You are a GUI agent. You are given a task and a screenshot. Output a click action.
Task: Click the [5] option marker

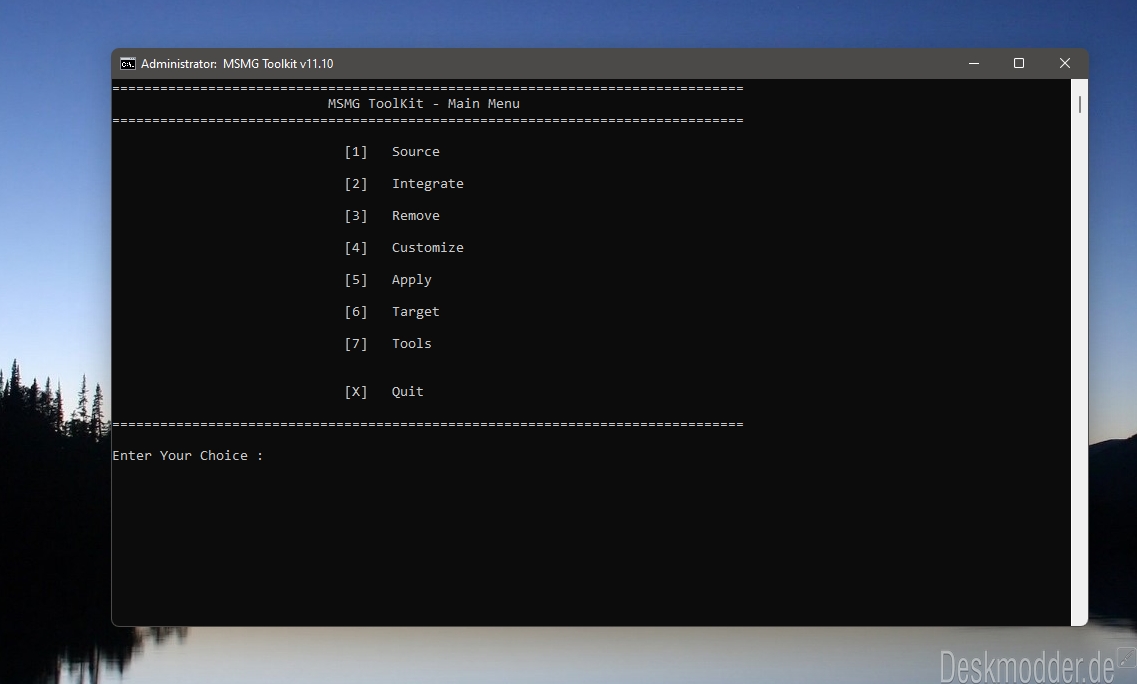coord(355,279)
